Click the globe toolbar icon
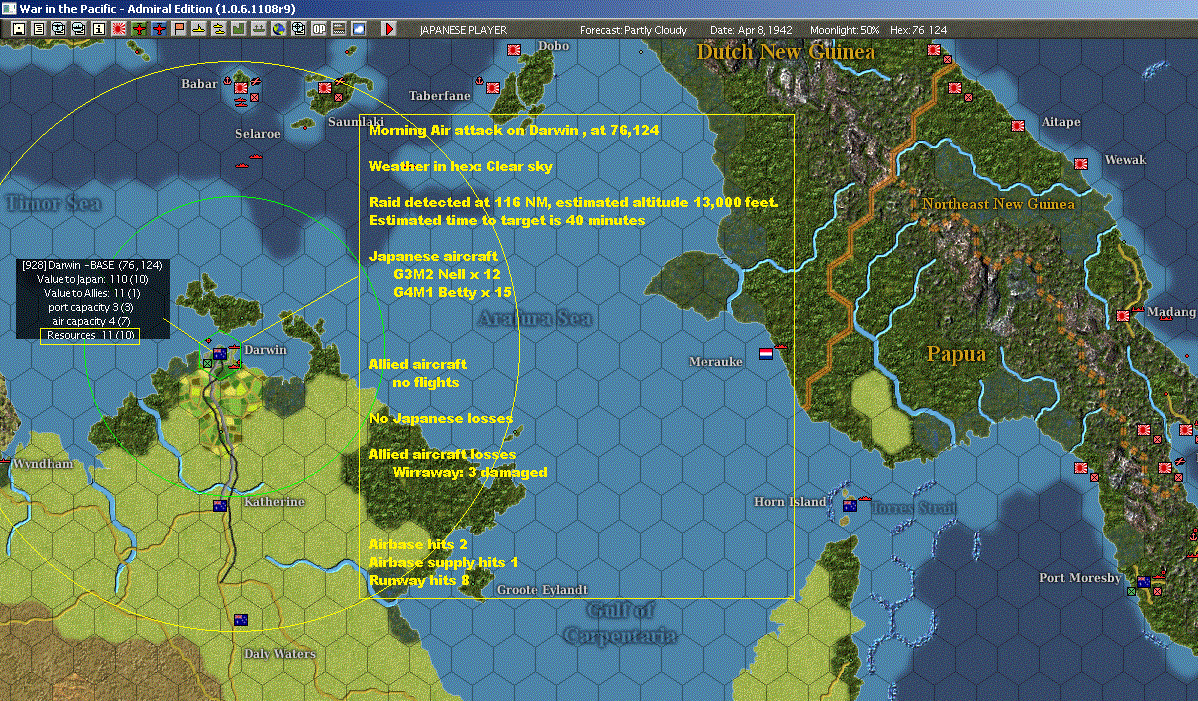Screen dimensions: 1198x701 pos(279,29)
